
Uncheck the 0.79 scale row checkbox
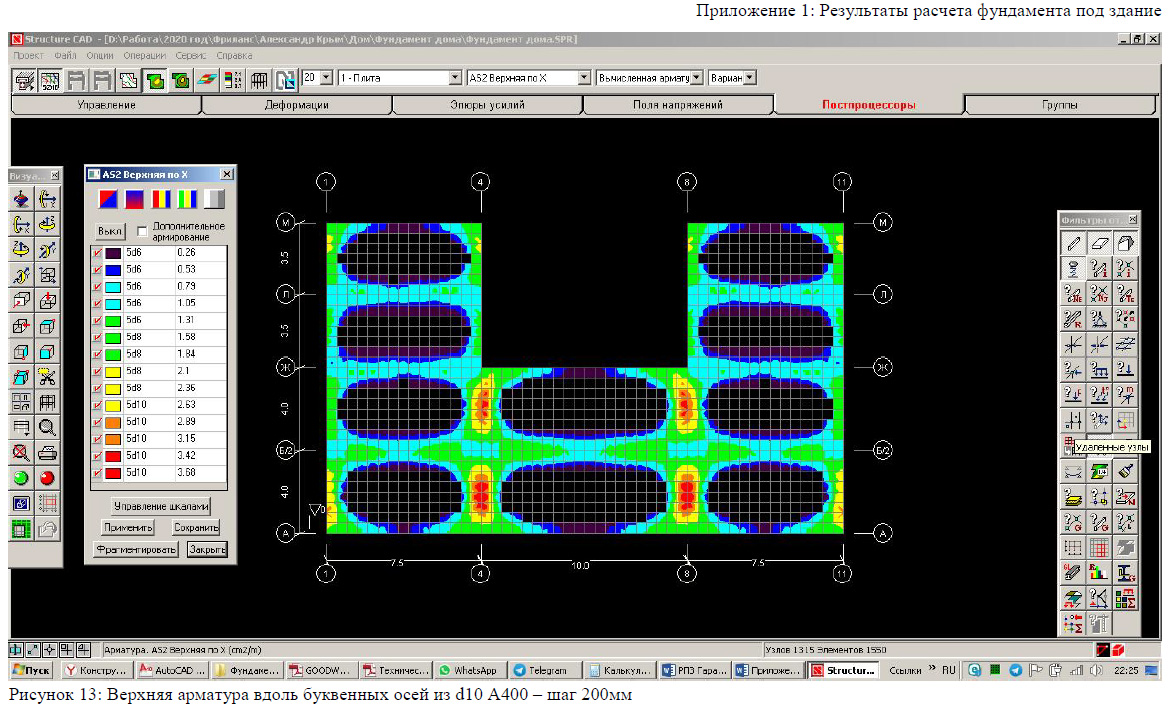pyautogui.click(x=97, y=286)
